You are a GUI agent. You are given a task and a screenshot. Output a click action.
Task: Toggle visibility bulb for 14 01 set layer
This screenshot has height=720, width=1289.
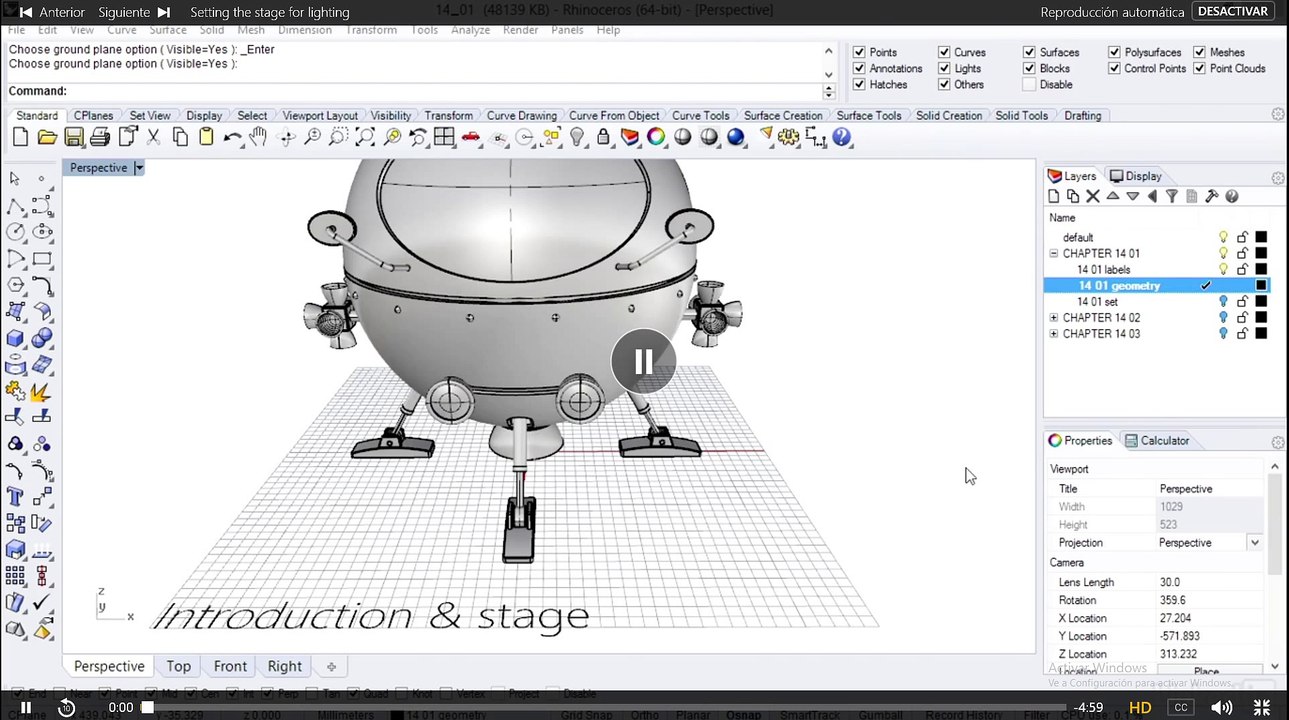point(1223,302)
